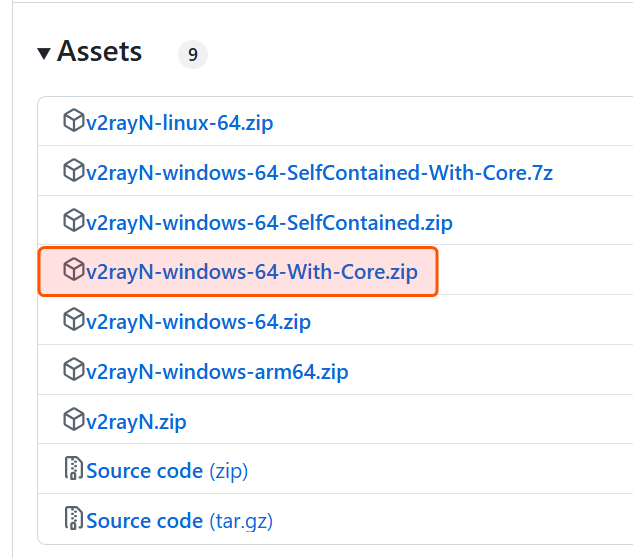
Task: Click package icon beside v2rayN.zip
Action: (74, 421)
